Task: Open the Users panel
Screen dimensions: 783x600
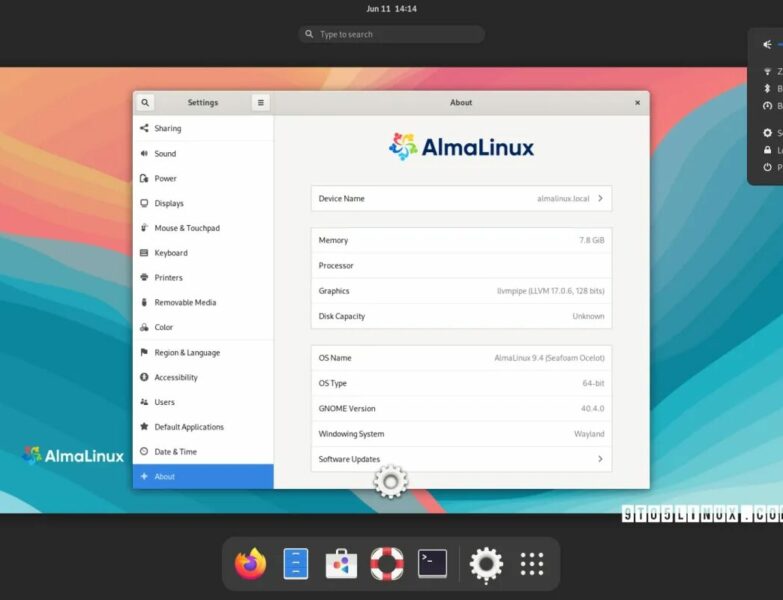Action: [x=203, y=402]
